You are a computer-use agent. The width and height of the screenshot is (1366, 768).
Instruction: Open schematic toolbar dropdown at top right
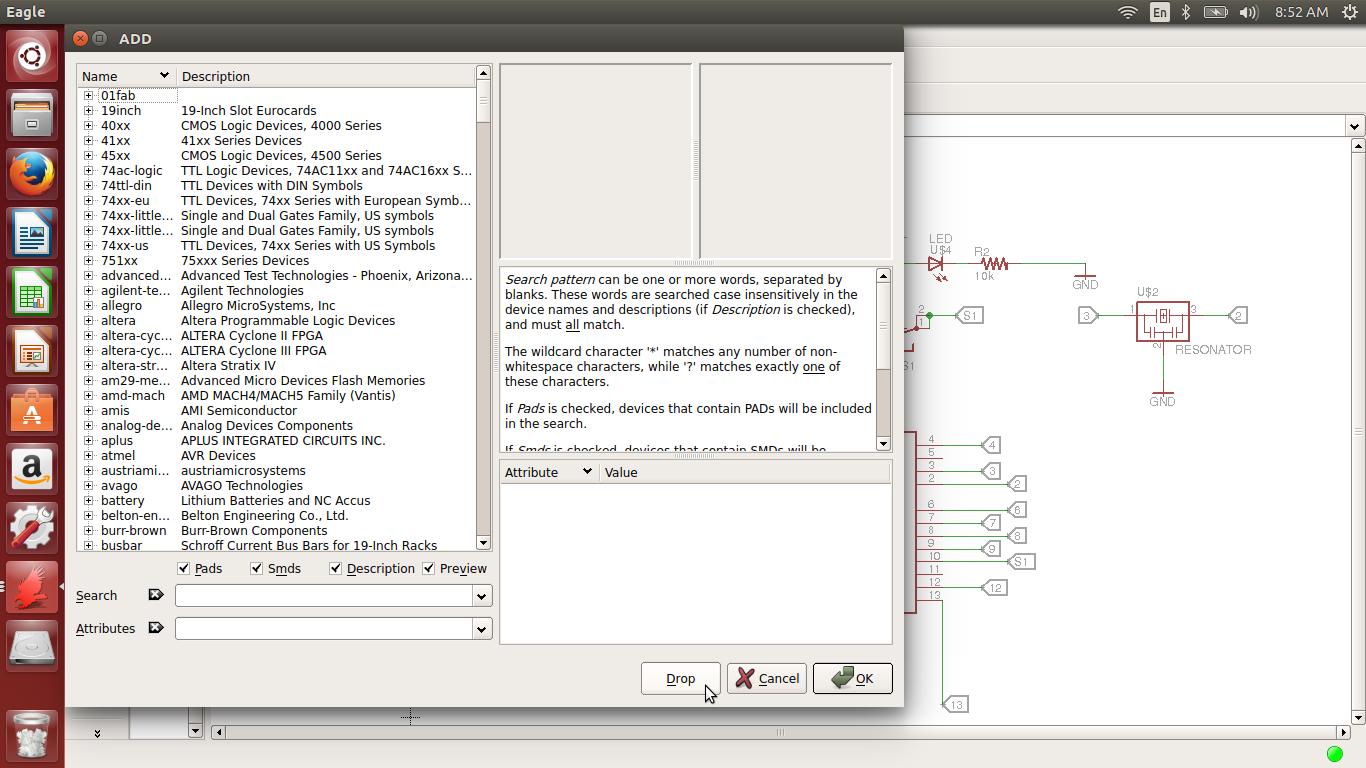coord(1354,126)
